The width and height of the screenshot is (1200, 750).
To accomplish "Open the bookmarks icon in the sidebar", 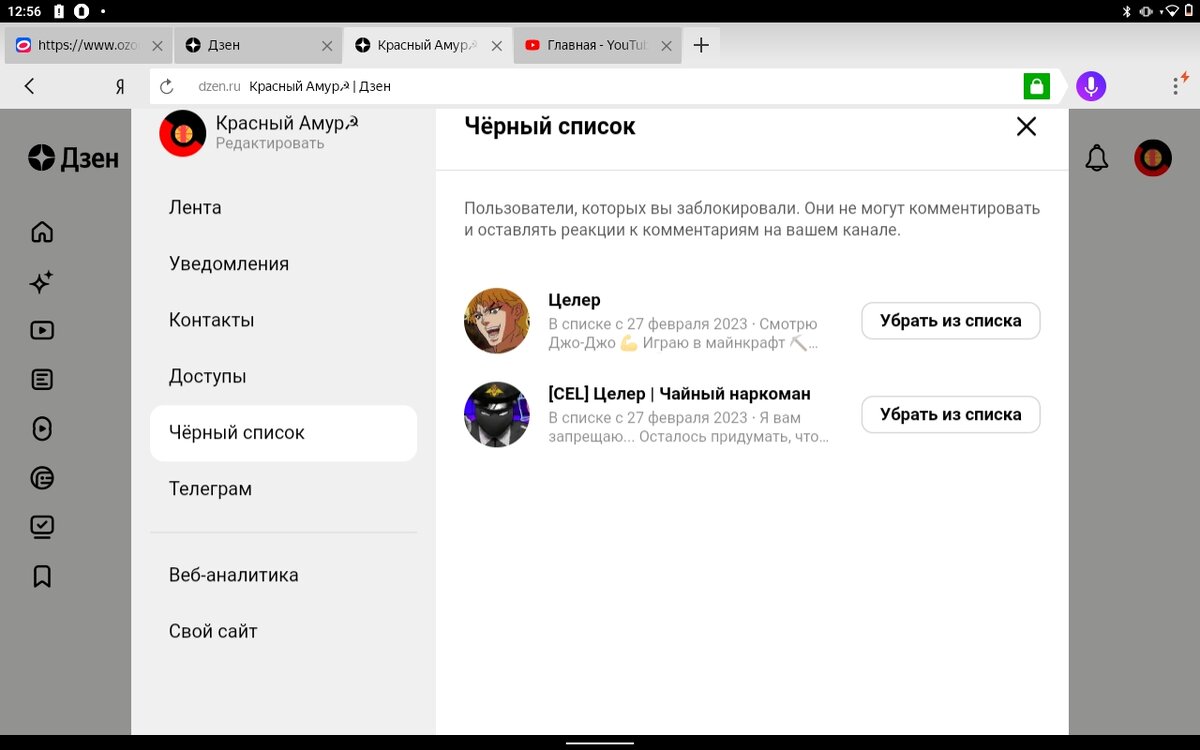I will (41, 577).
